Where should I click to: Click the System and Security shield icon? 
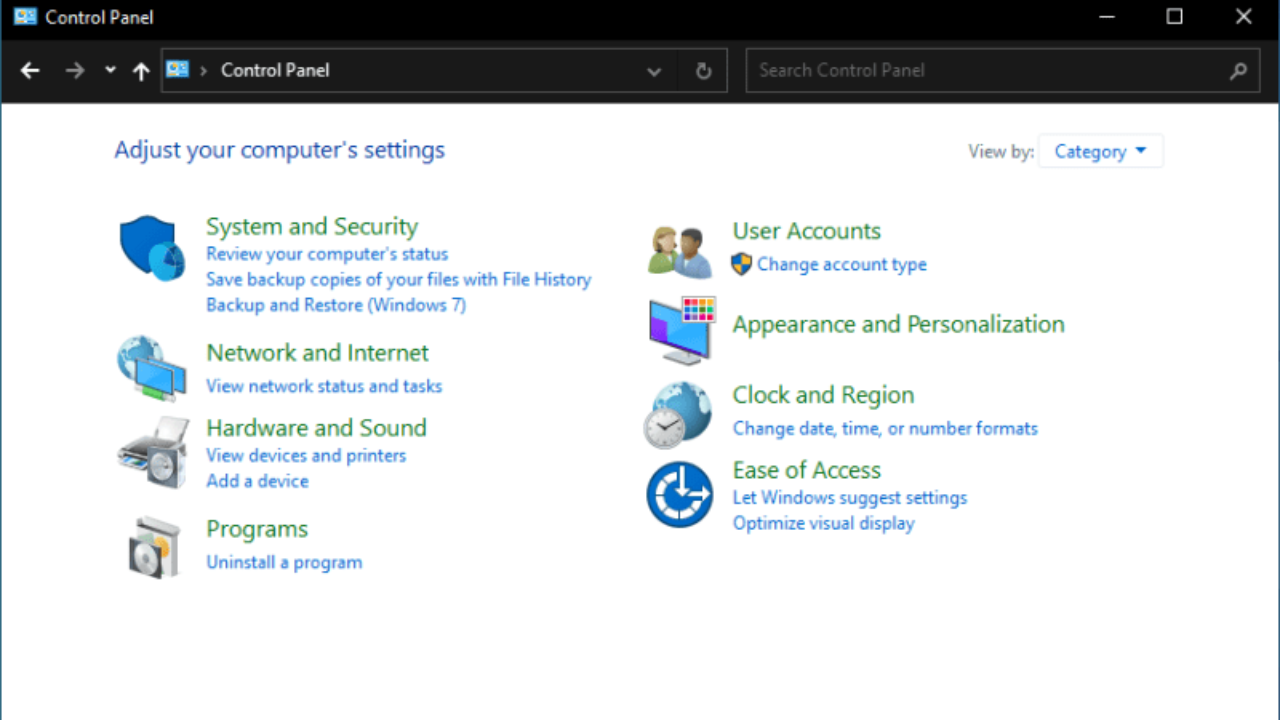click(x=152, y=247)
